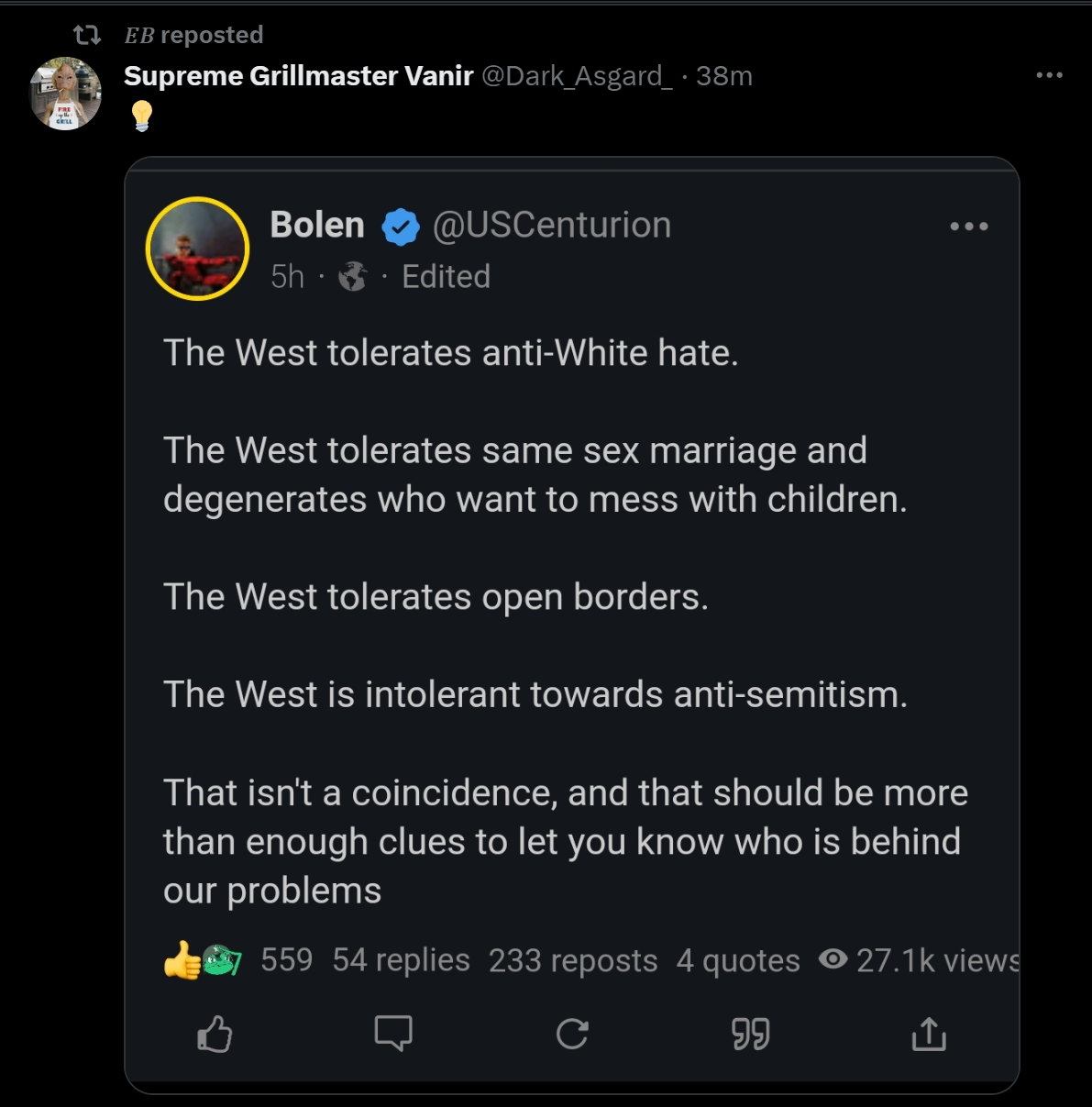Click the globe visibility icon next to 5h
This screenshot has width=1092, height=1107.
pos(353,276)
